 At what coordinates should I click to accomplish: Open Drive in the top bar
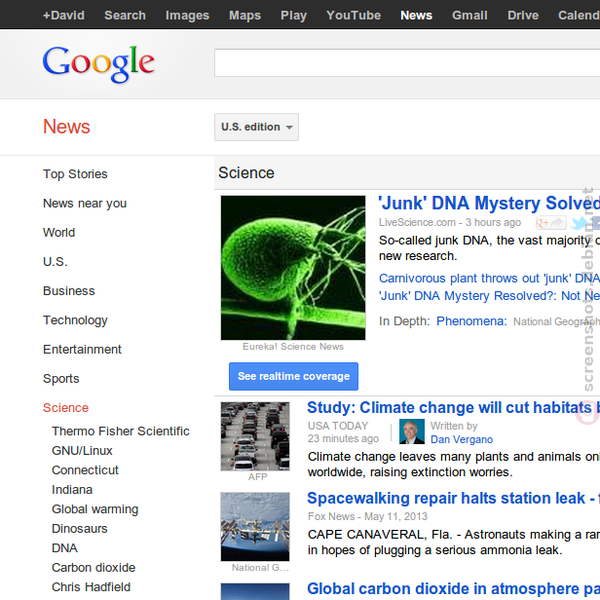[523, 15]
